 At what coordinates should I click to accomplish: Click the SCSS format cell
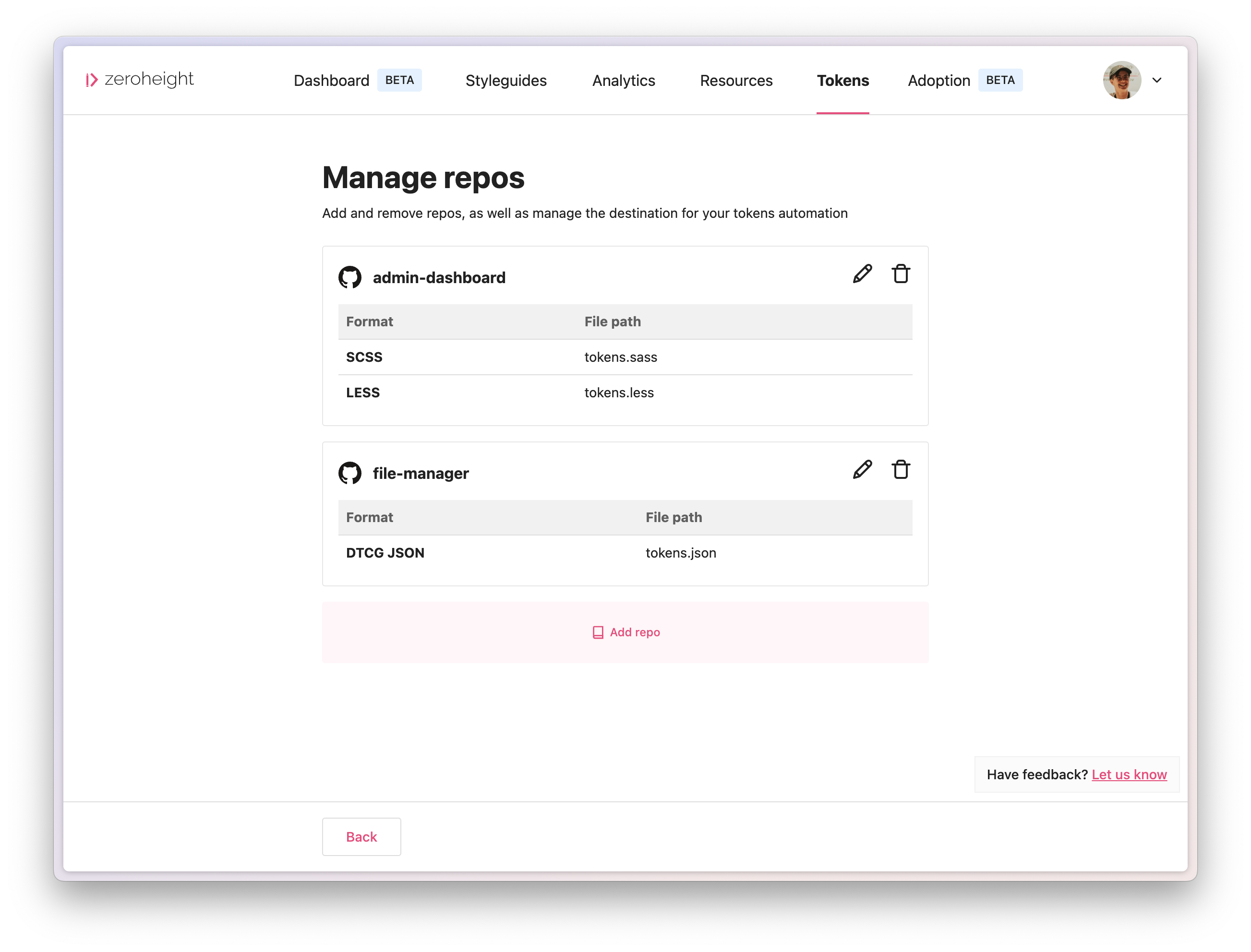364,357
